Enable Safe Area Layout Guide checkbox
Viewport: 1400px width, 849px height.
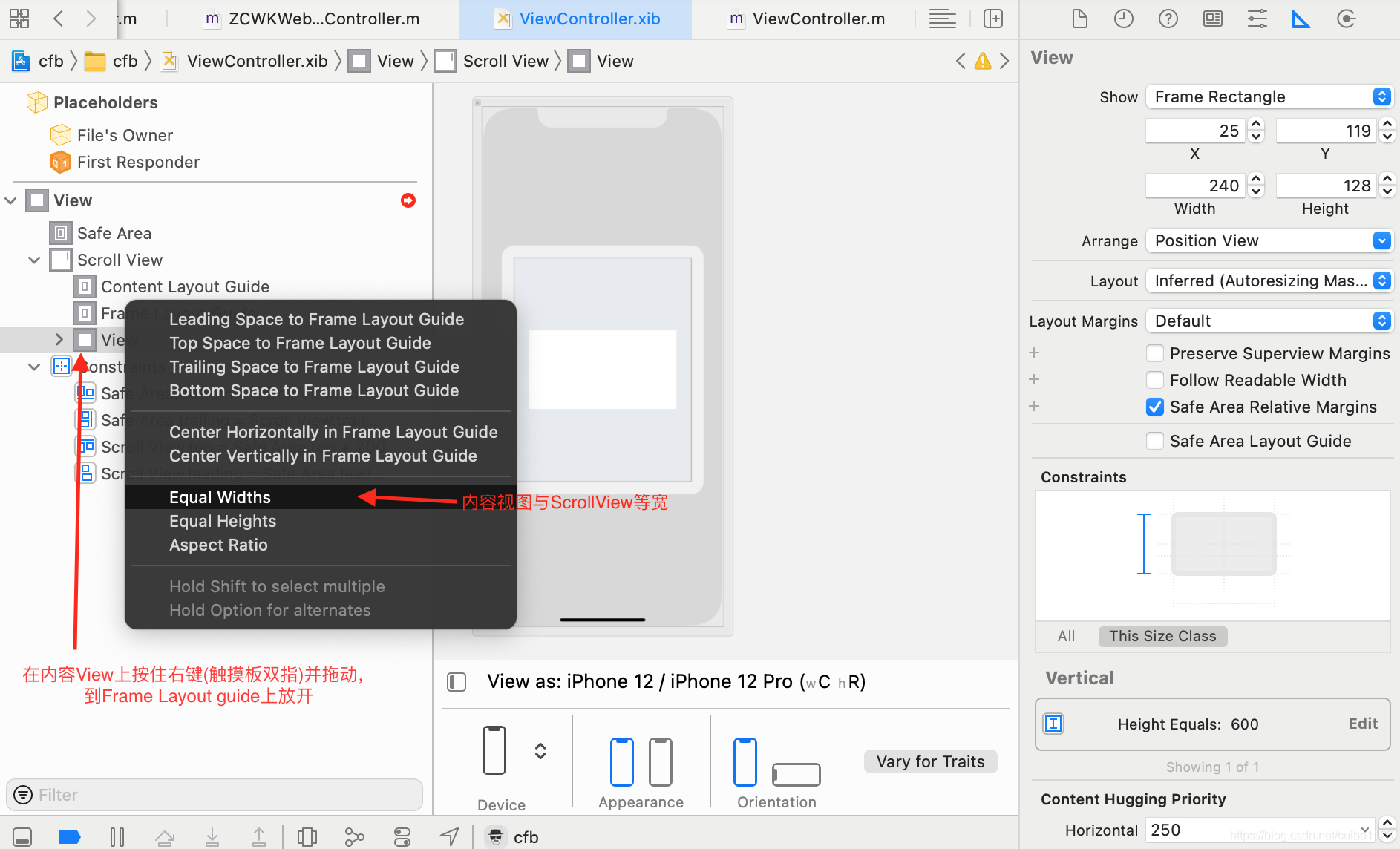coord(1155,441)
